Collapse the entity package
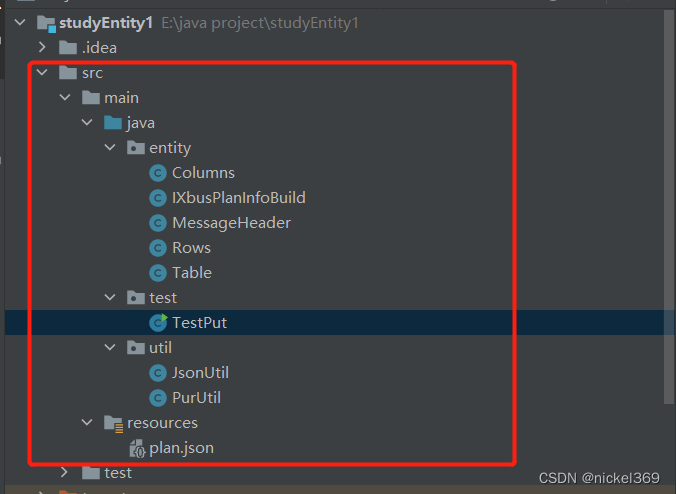This screenshot has width=676, height=494. tap(110, 148)
